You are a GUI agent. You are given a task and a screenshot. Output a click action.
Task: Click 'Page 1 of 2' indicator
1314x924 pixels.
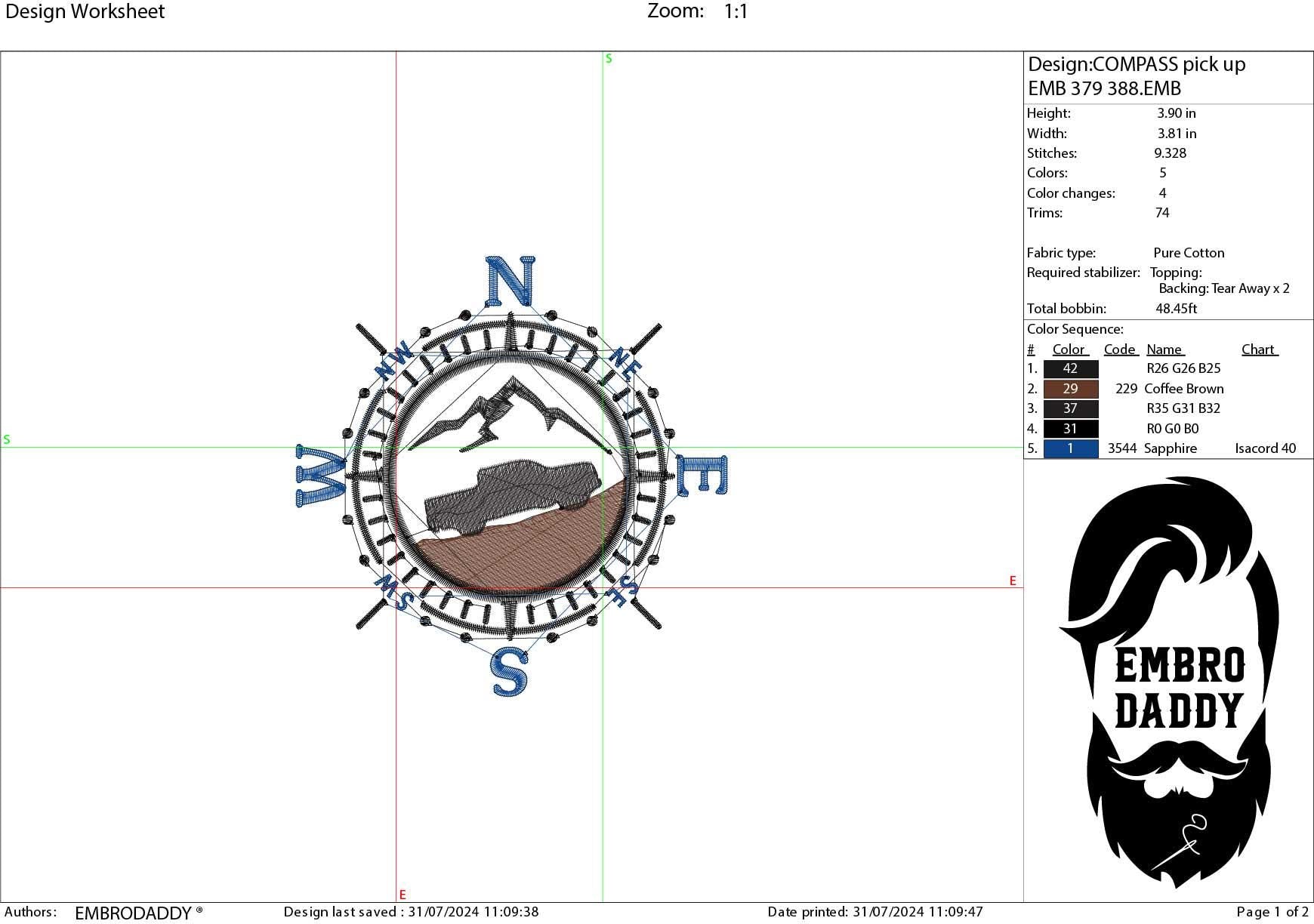(x=1272, y=912)
